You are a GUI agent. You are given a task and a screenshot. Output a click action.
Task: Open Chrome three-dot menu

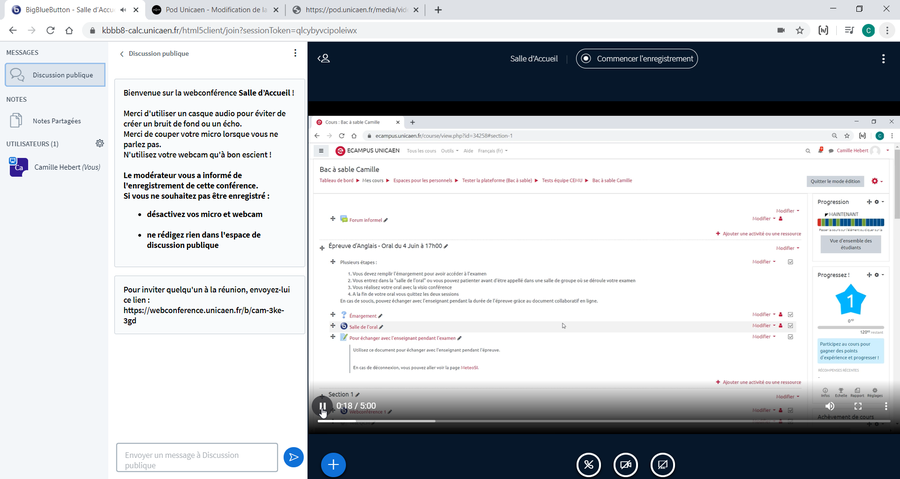887,30
